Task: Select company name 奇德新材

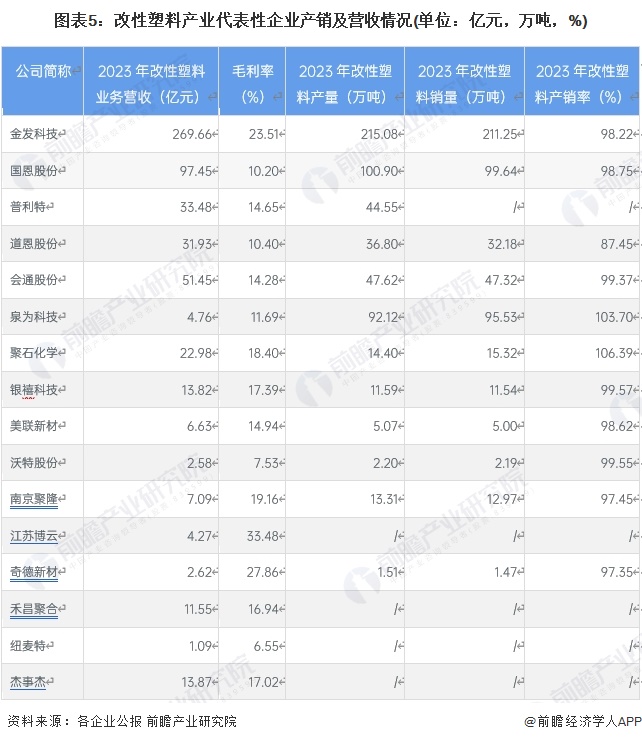Action: (x=34, y=572)
